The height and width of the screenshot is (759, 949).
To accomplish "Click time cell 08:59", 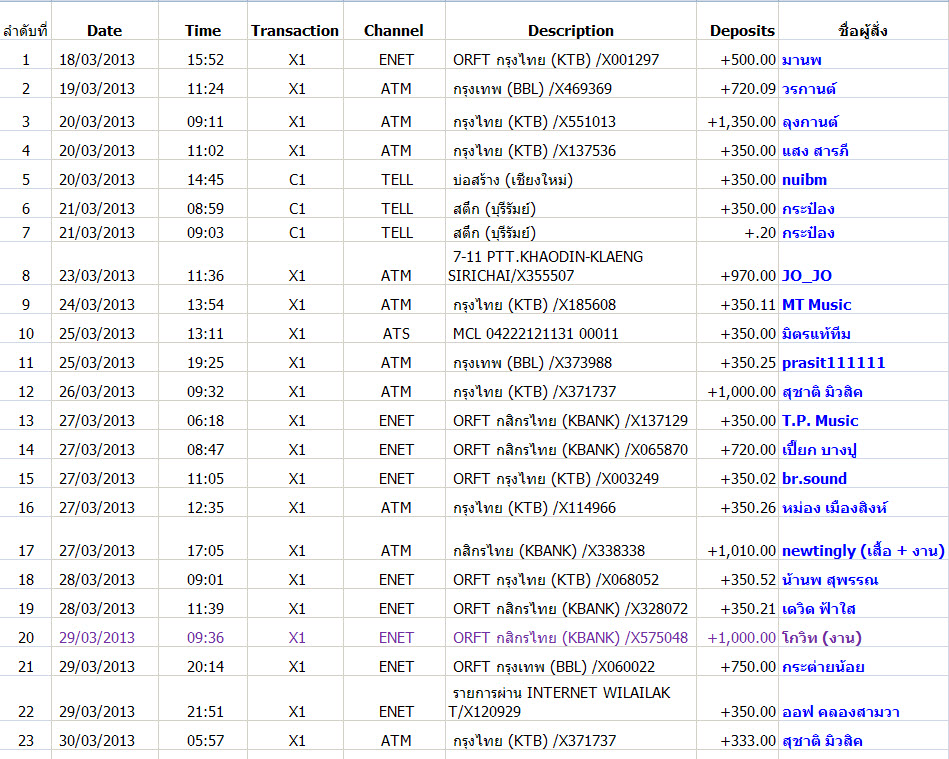I will [x=205, y=209].
